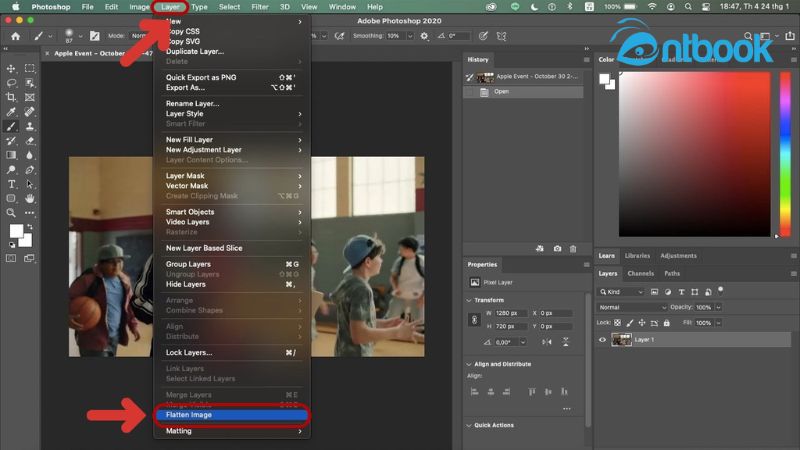This screenshot has width=800, height=450.
Task: Select the Gradient tool
Action: pos(11,155)
